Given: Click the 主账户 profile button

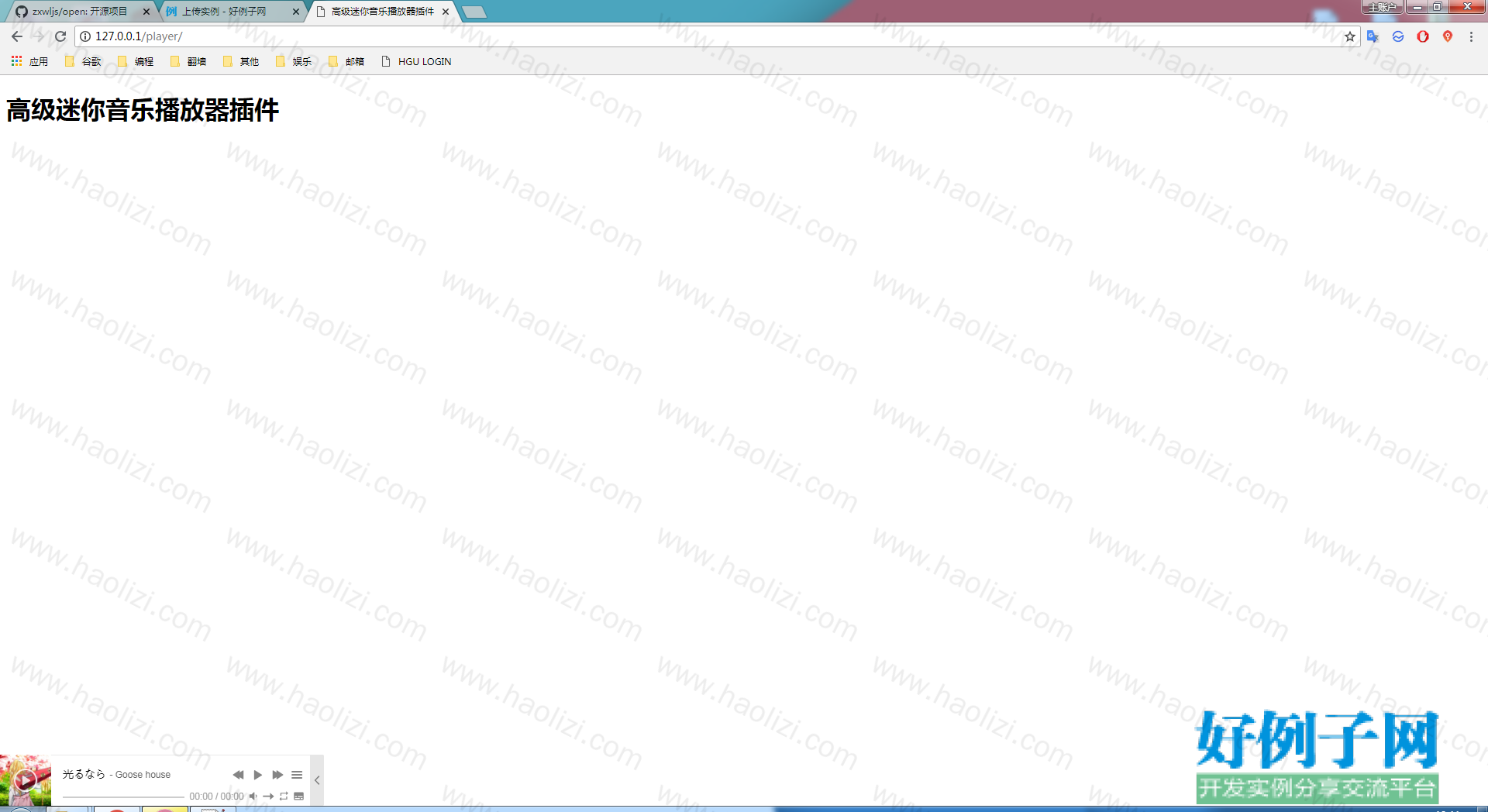Looking at the screenshot, I should (x=1382, y=7).
